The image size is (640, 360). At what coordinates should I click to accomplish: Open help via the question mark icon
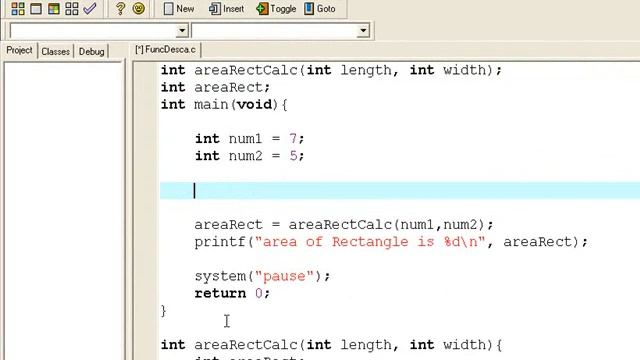tap(120, 9)
